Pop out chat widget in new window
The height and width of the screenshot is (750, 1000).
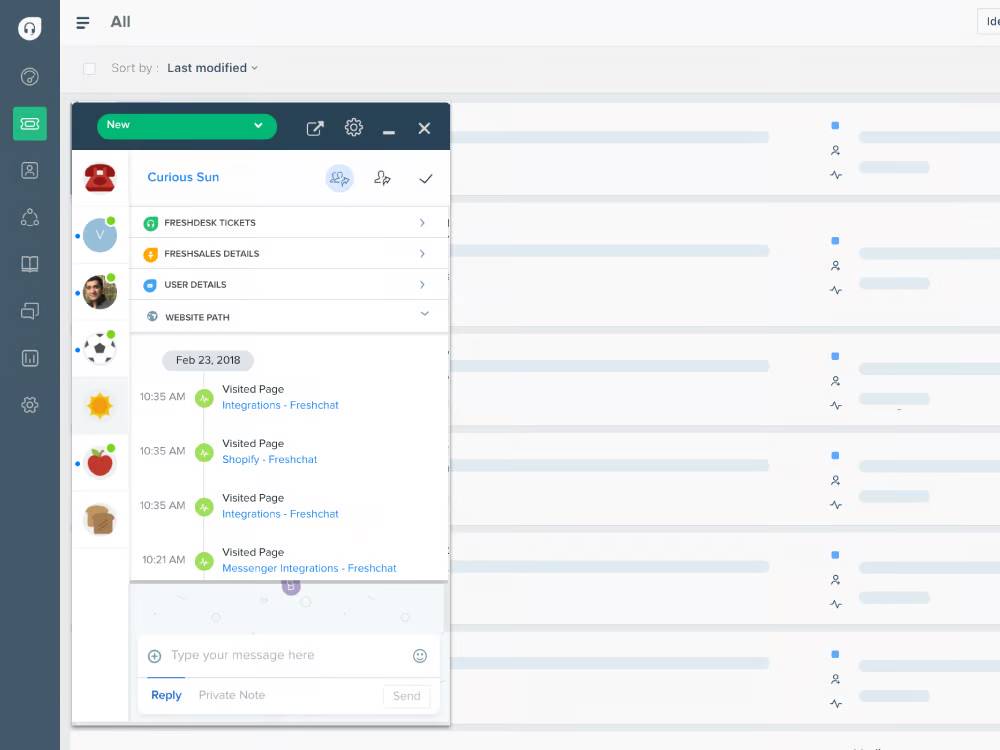click(x=315, y=128)
